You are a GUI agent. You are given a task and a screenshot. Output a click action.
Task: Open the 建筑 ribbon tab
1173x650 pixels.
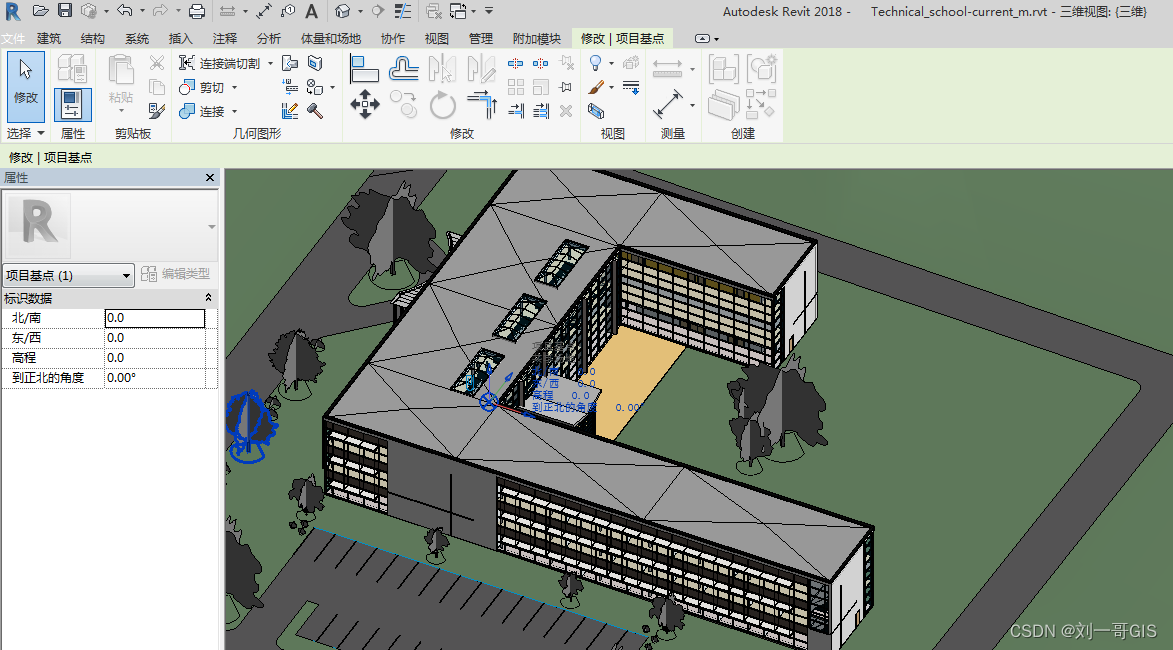click(49, 38)
